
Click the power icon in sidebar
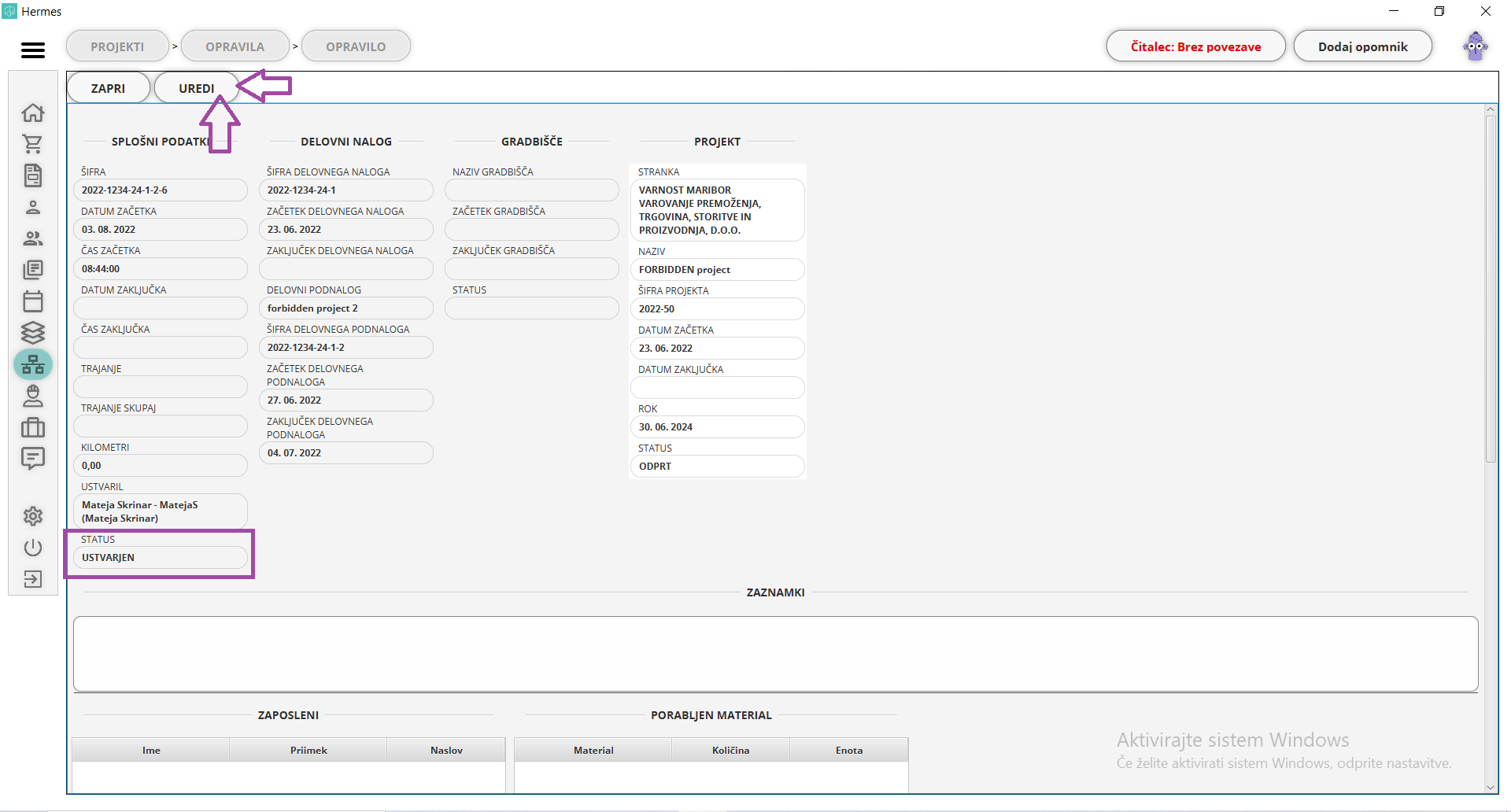pos(33,548)
